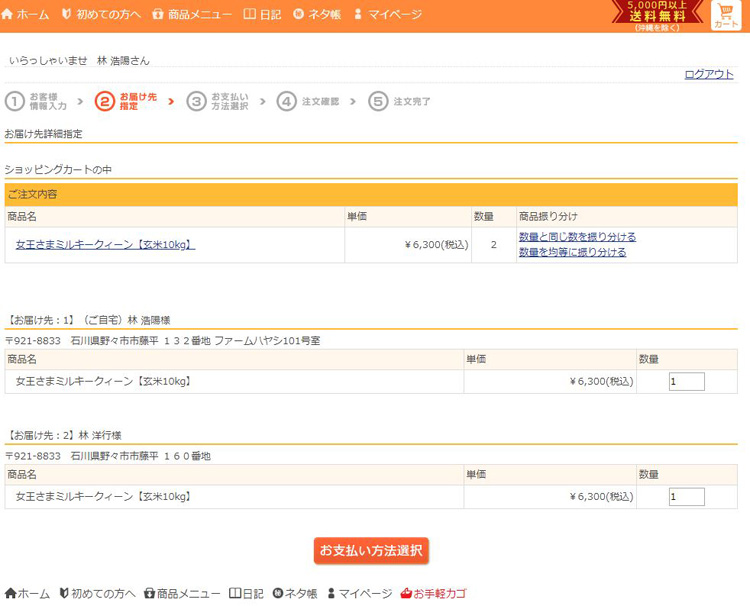Focus quantity field for お届け先 1

point(686,382)
